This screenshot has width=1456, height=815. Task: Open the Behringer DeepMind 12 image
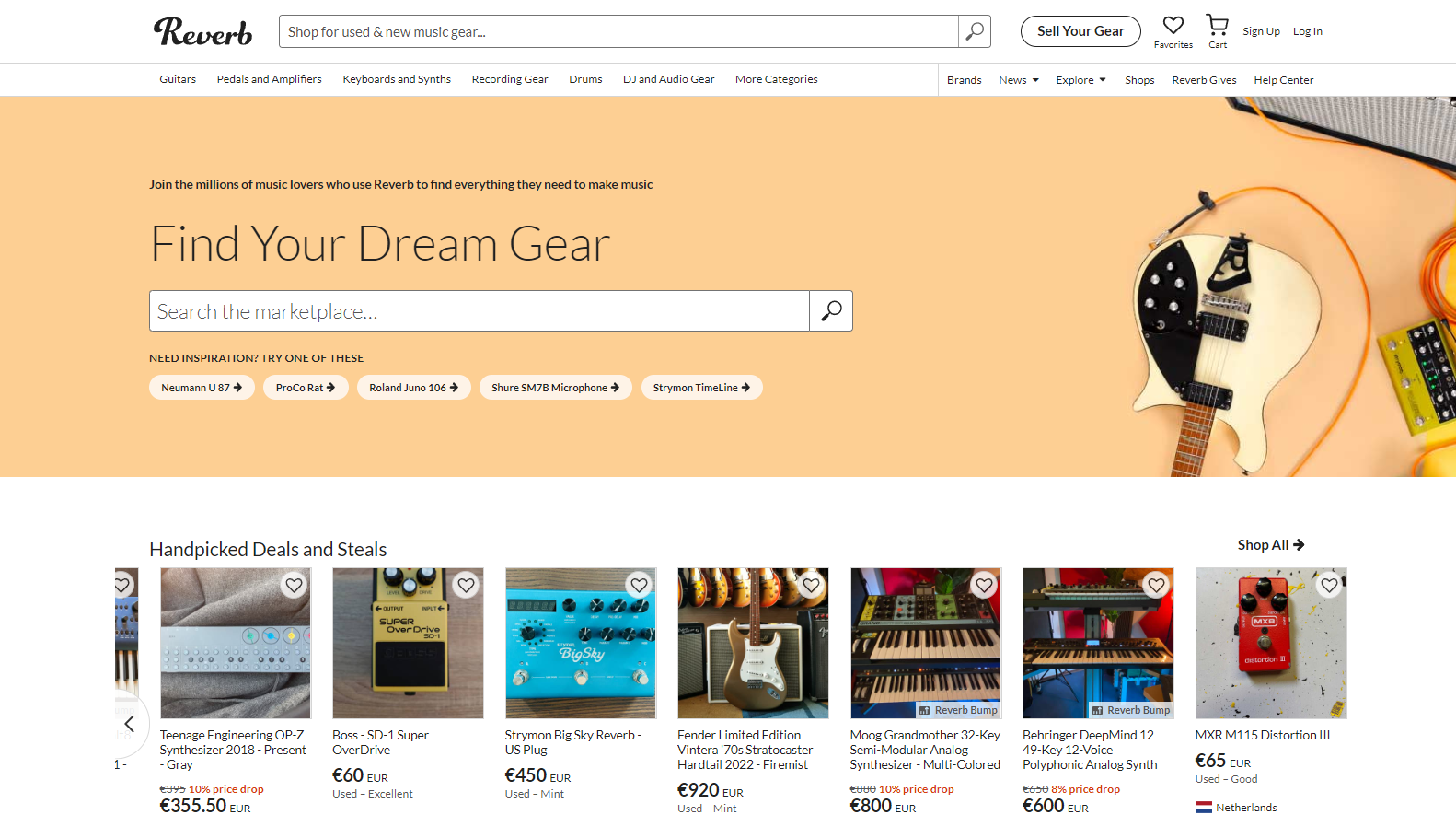[x=1098, y=643]
